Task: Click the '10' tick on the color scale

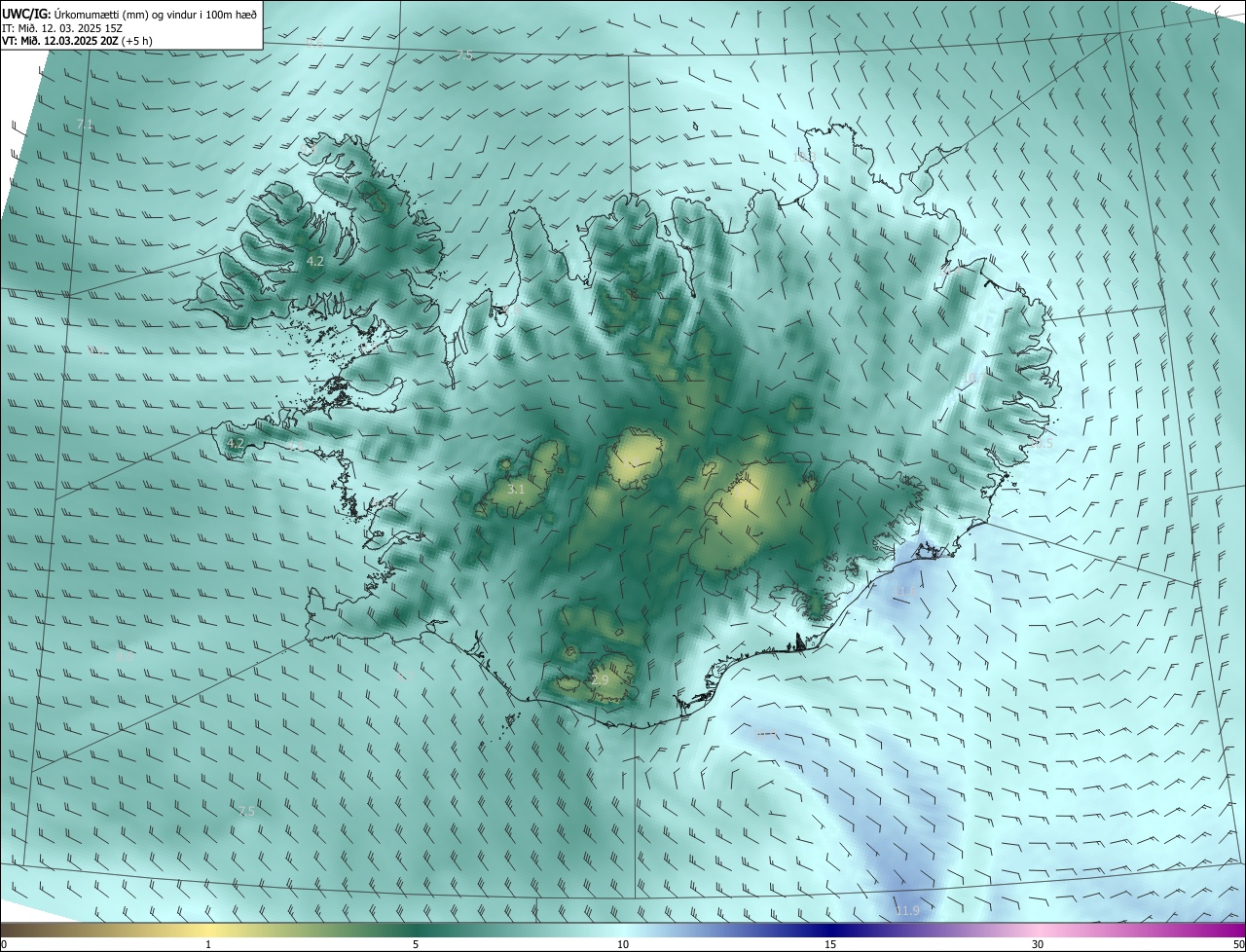Action: 623,944
